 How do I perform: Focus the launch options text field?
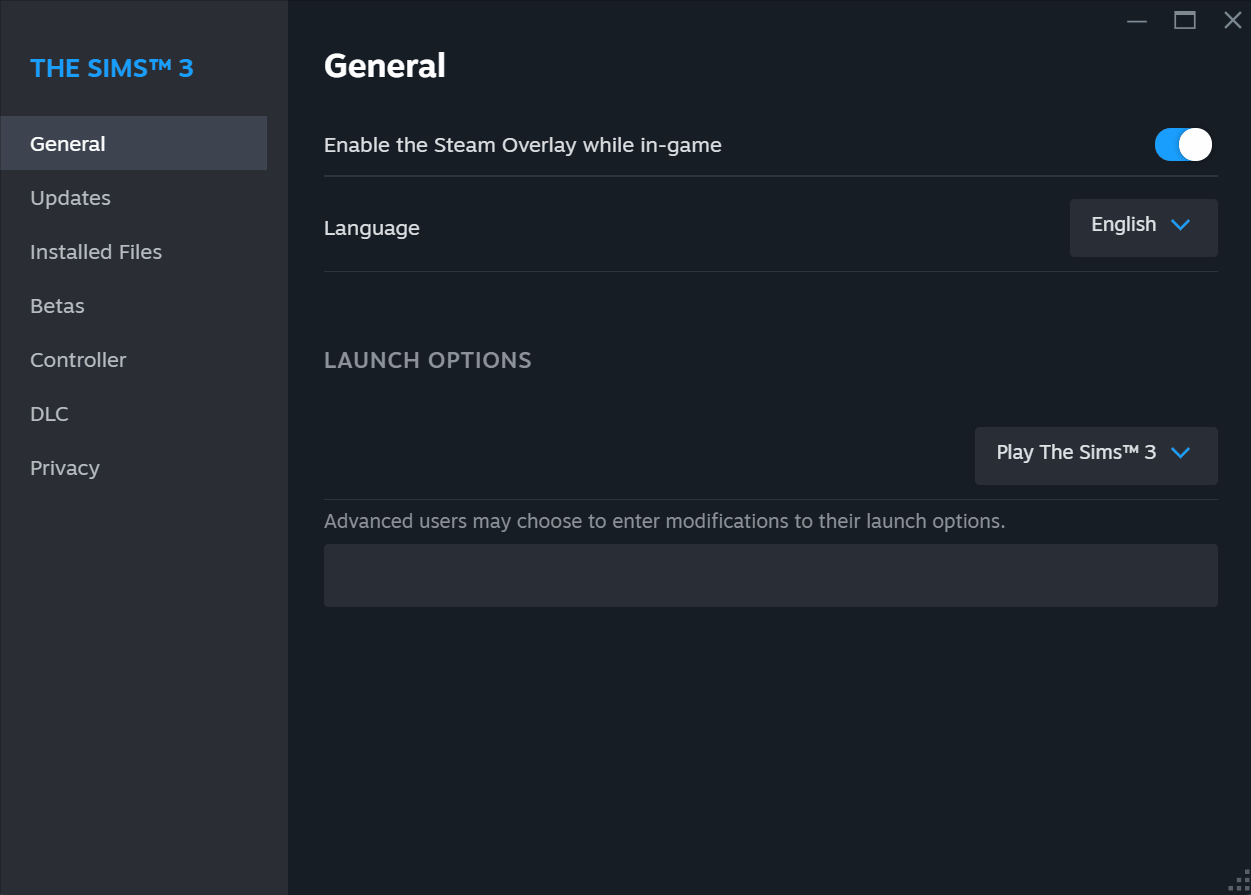pyautogui.click(x=770, y=575)
